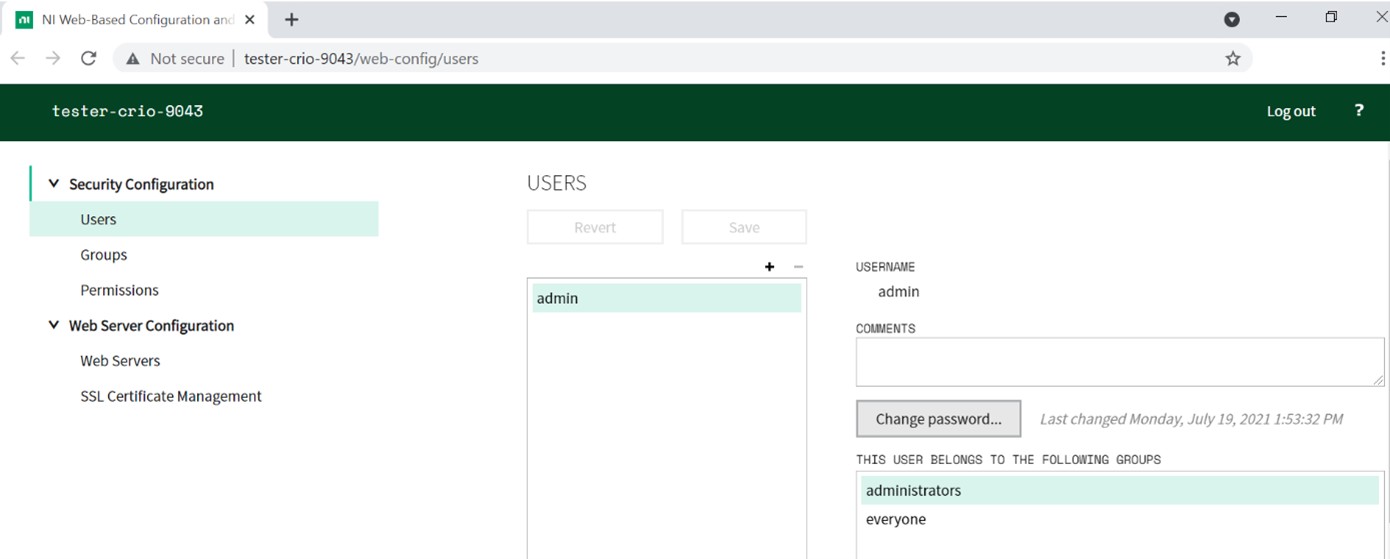Bookmark page with the star icon
Screen dimensions: 1390x559
pos(1232,59)
